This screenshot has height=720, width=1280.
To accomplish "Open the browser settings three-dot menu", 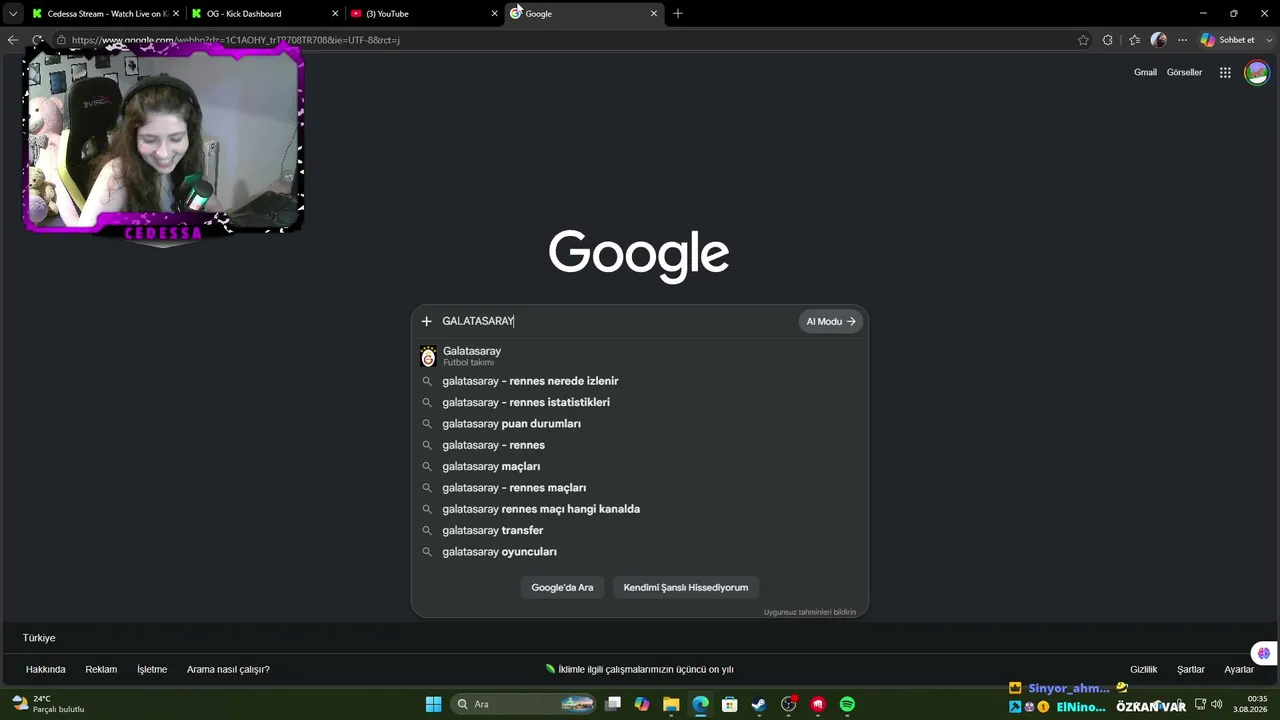I will 1182,40.
